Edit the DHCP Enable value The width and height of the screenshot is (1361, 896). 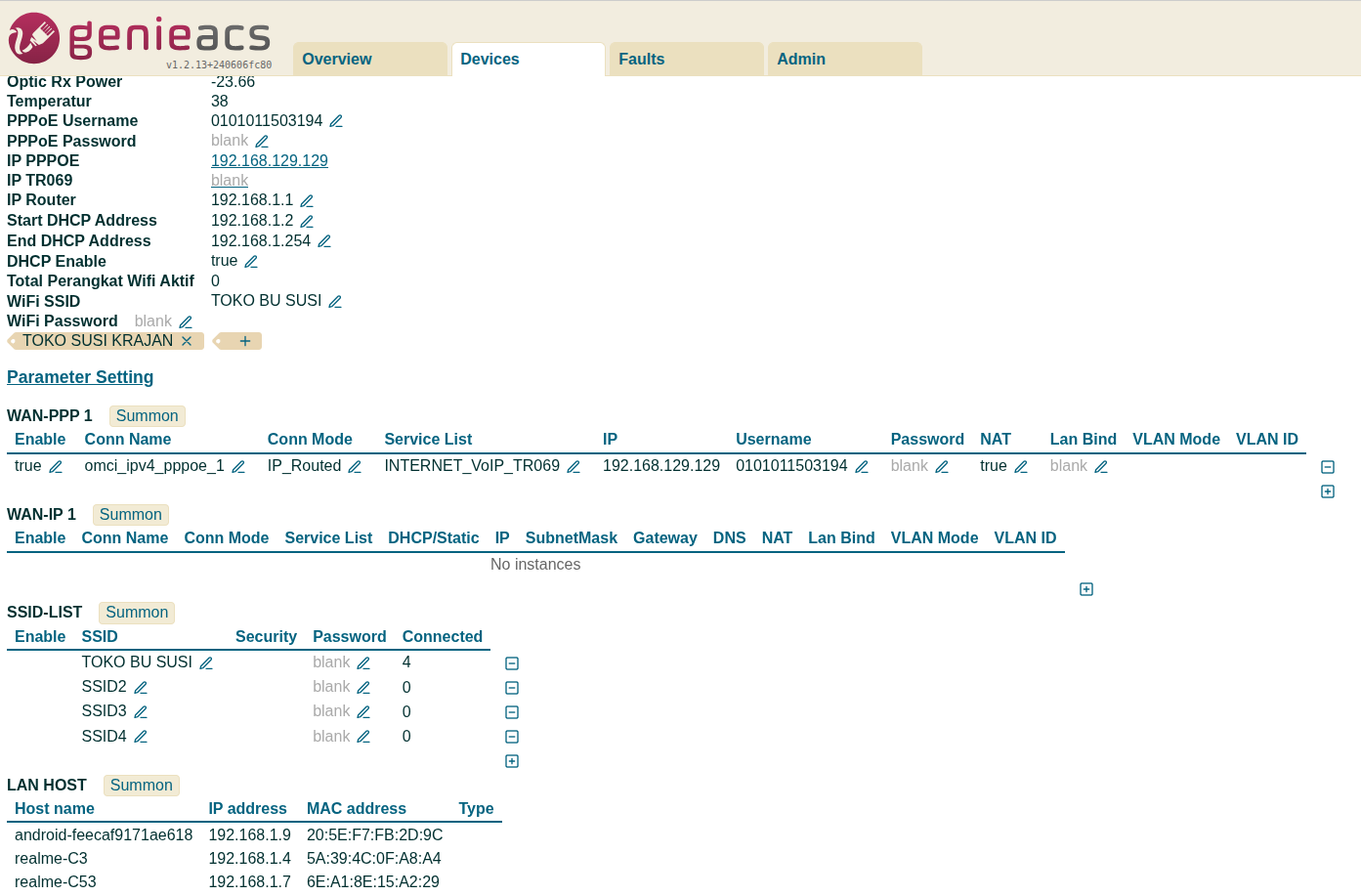click(251, 261)
